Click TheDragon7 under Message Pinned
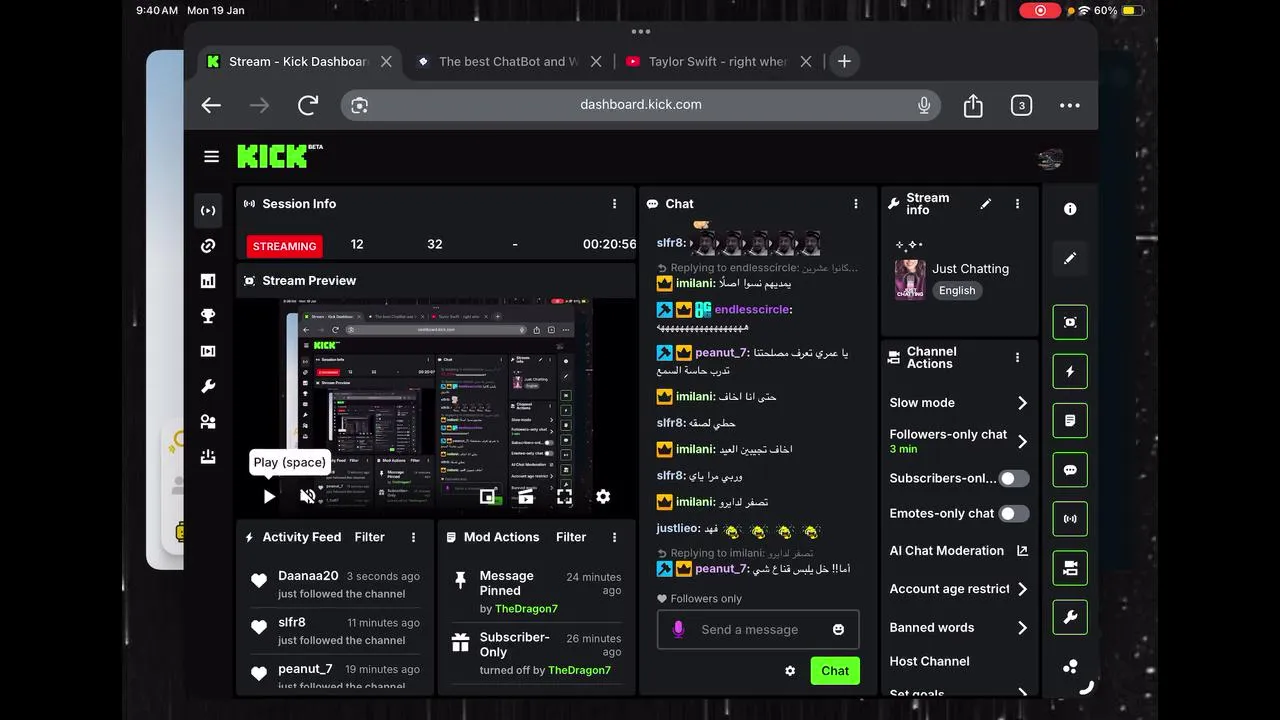The image size is (1280, 720). click(x=526, y=609)
